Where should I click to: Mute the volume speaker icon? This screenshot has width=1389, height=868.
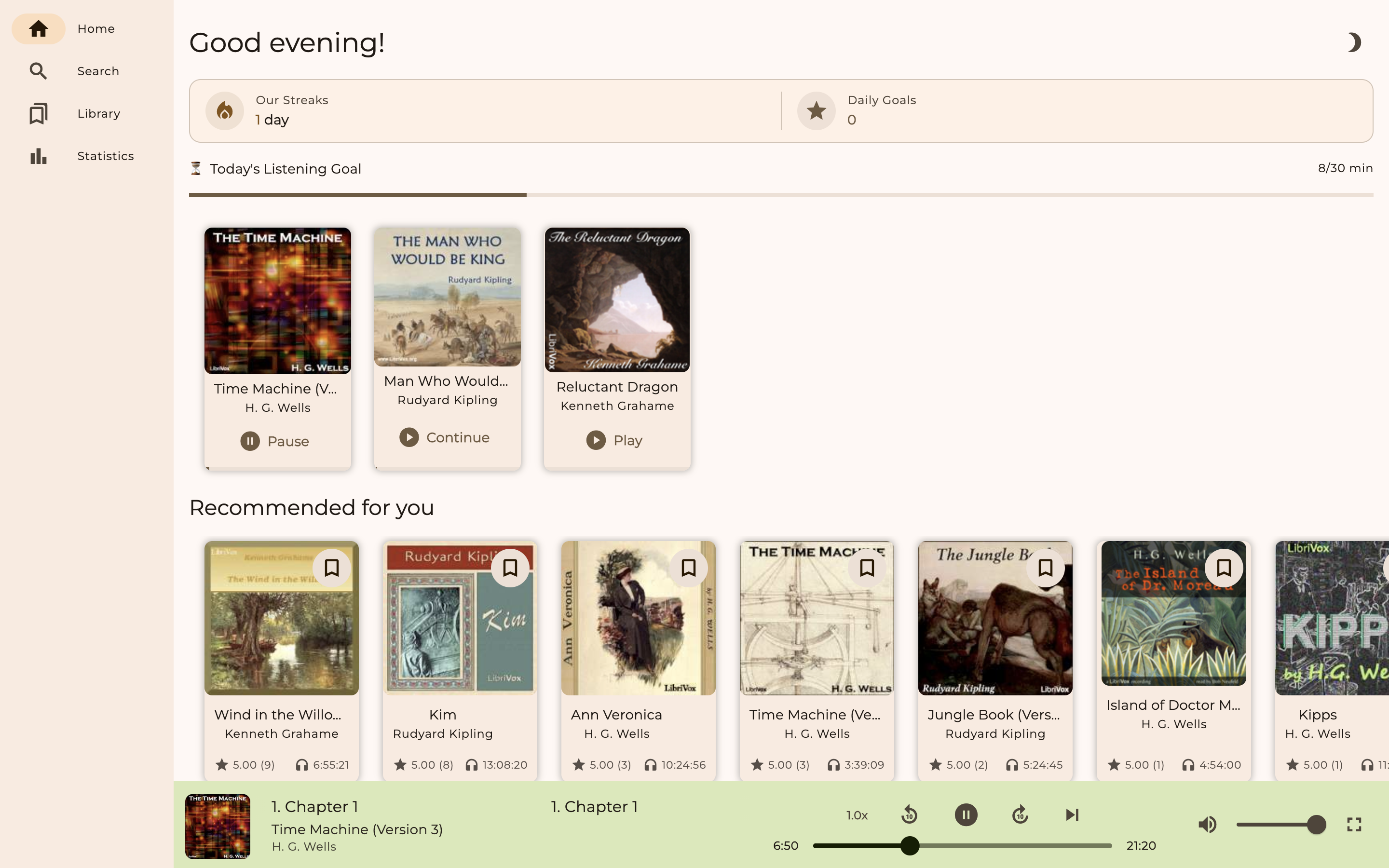click(1207, 825)
